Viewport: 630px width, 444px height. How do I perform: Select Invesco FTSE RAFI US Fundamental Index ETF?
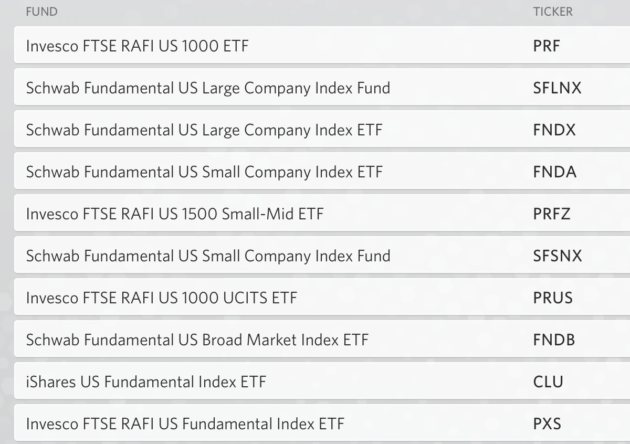pyautogui.click(x=322, y=423)
